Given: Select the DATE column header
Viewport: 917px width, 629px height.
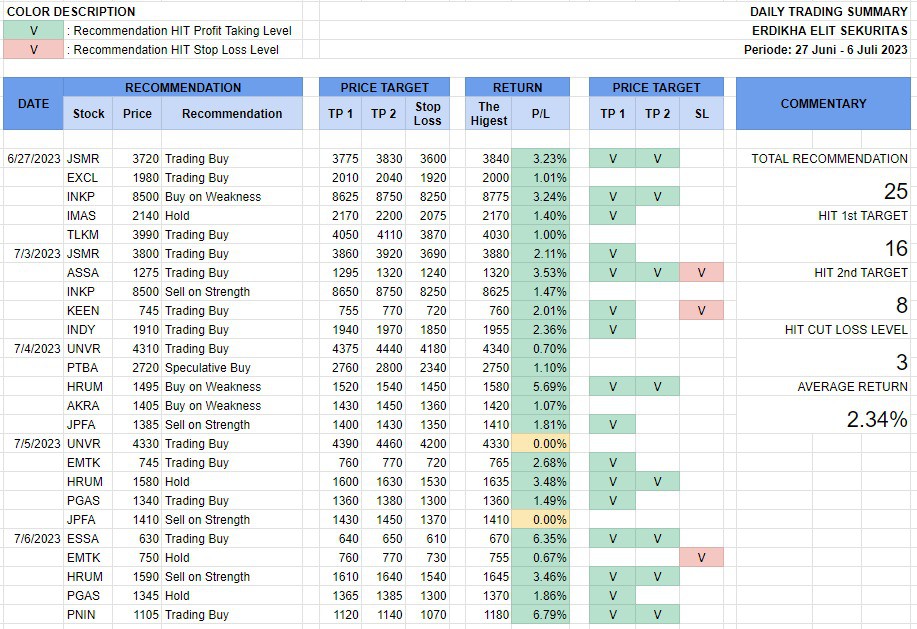Looking at the screenshot, I should [x=33, y=103].
